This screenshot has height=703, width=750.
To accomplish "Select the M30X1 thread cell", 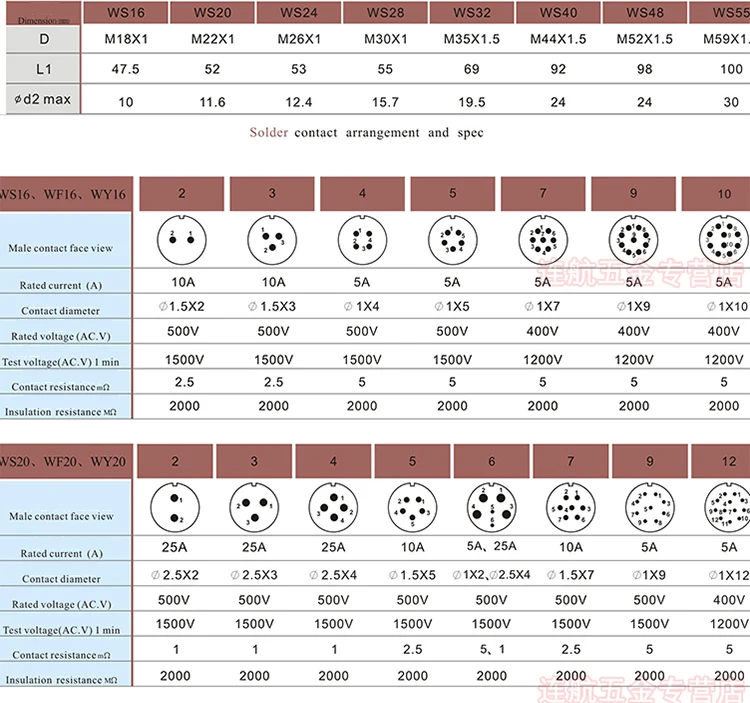I will pyautogui.click(x=386, y=39).
